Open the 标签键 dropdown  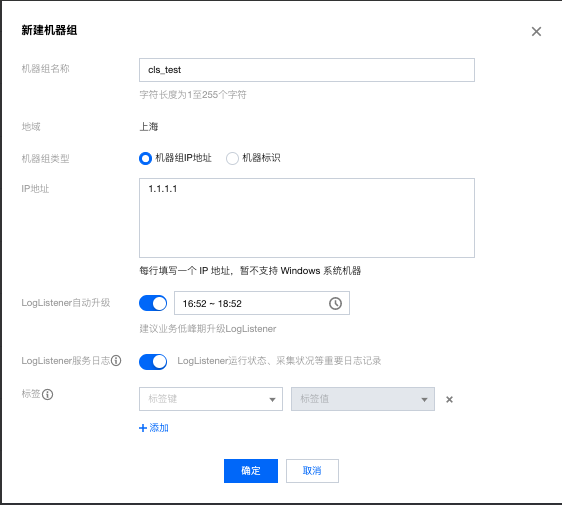(x=211, y=399)
